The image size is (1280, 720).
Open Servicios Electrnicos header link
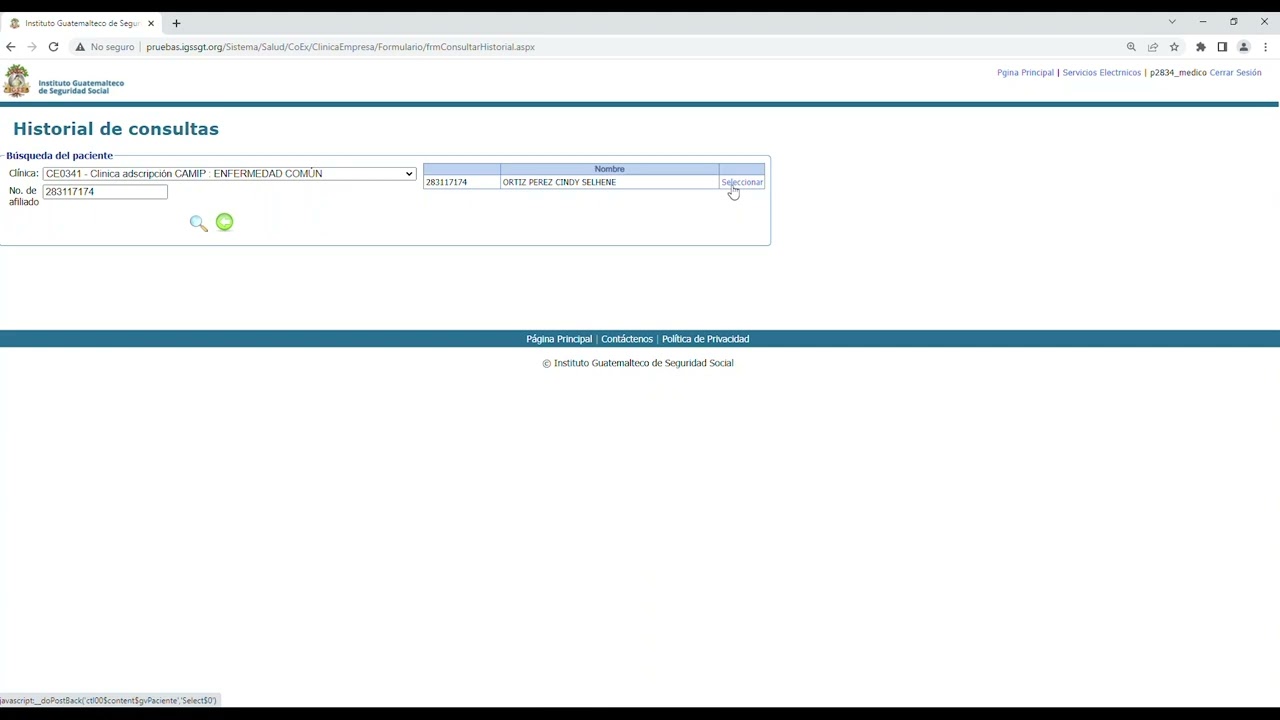click(1101, 73)
